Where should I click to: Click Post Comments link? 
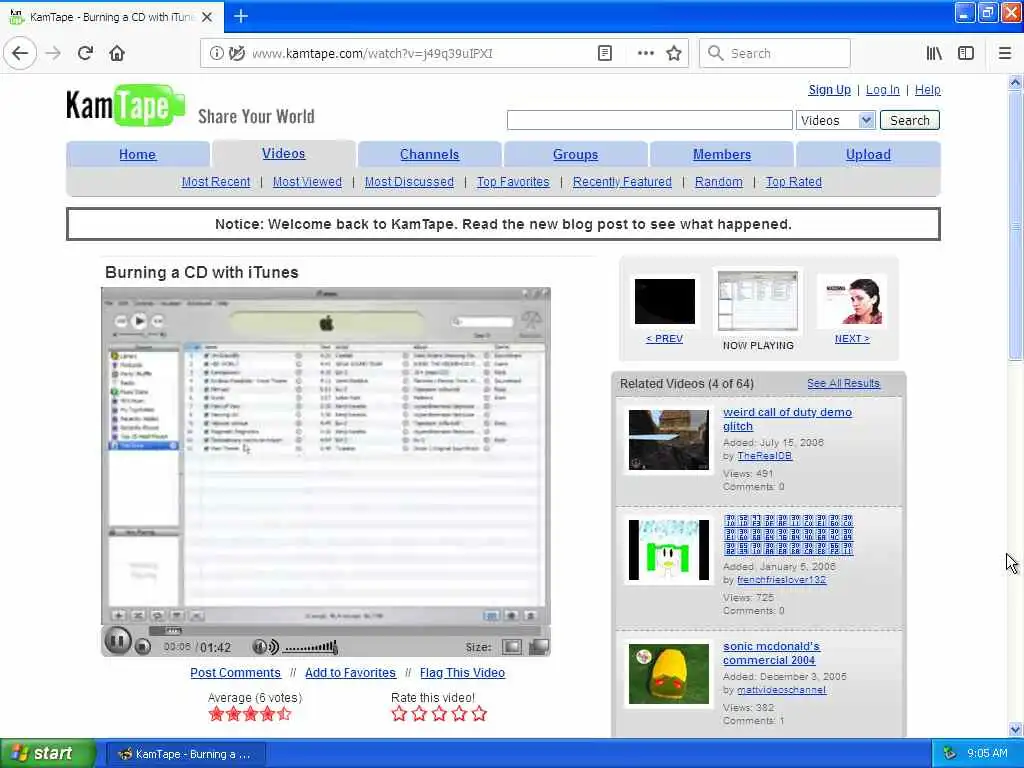235,673
